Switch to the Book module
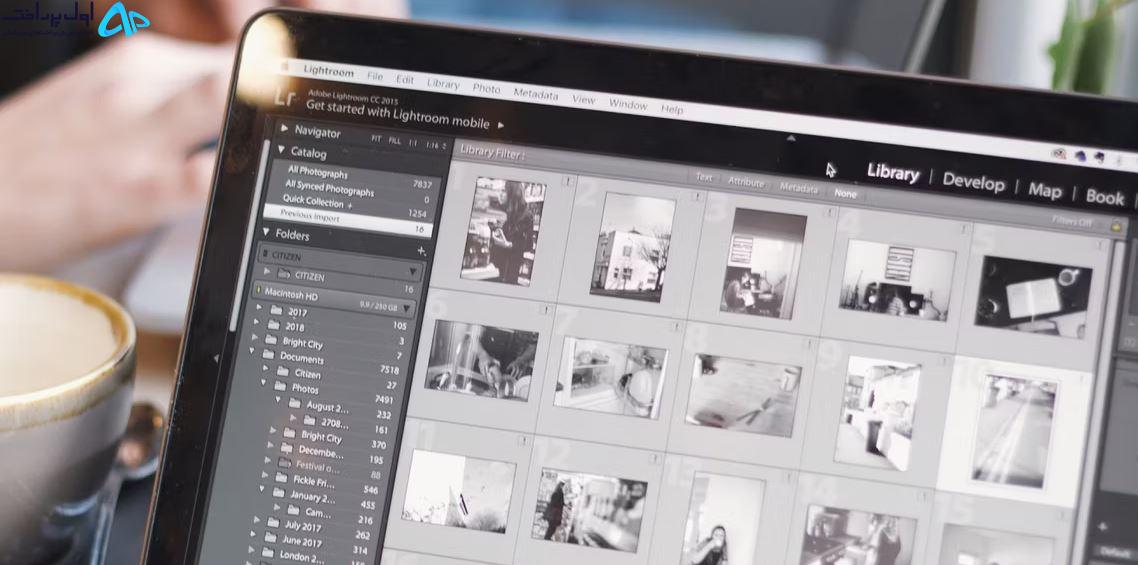Screen dimensions: 1138x565 [x=1105, y=197]
